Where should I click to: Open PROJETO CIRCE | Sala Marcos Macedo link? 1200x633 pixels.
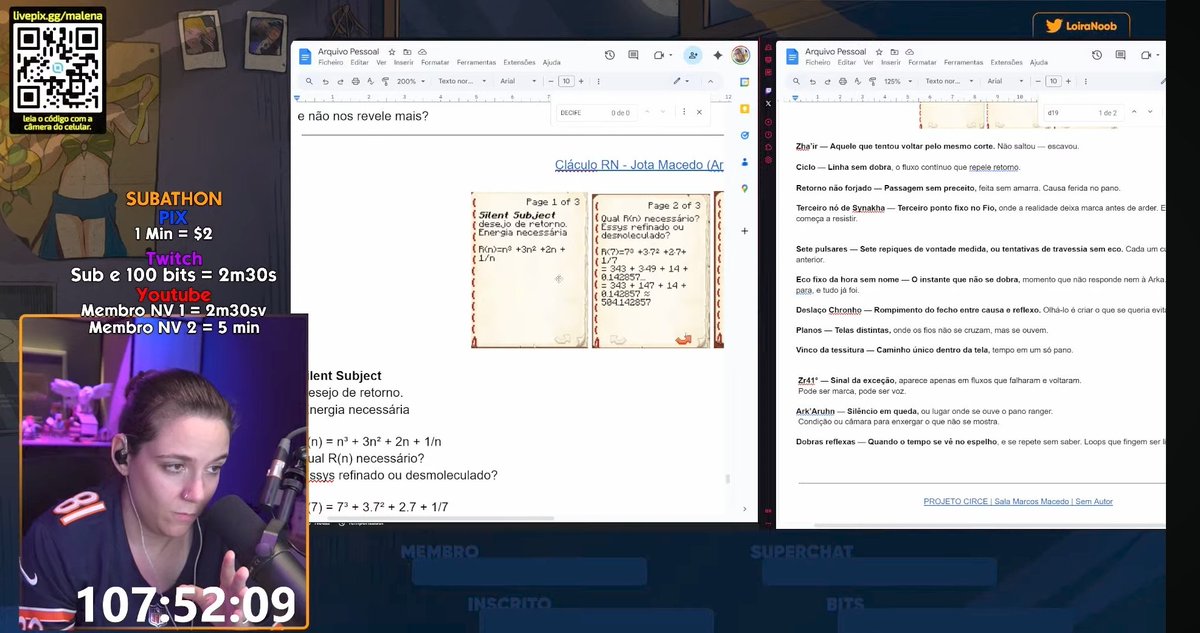[1018, 501]
